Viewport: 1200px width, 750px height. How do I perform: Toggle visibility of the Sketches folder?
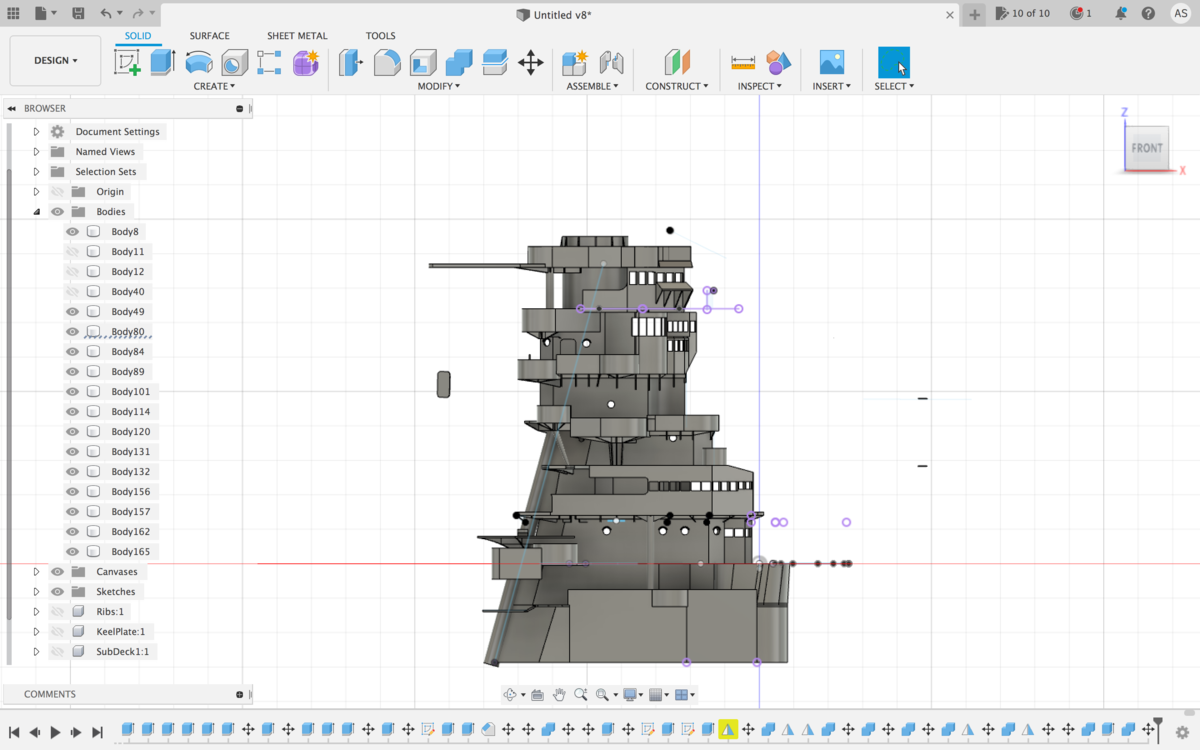[x=57, y=592]
